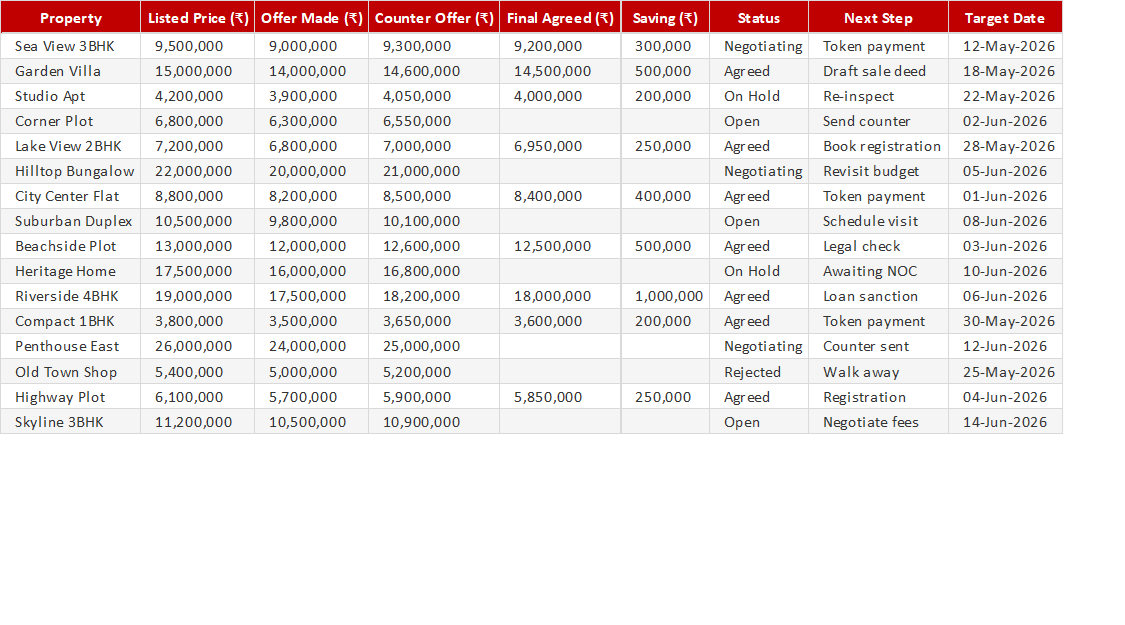Click the Penthouse East cell
Viewport: 1125px width, 625px height.
[70, 347]
